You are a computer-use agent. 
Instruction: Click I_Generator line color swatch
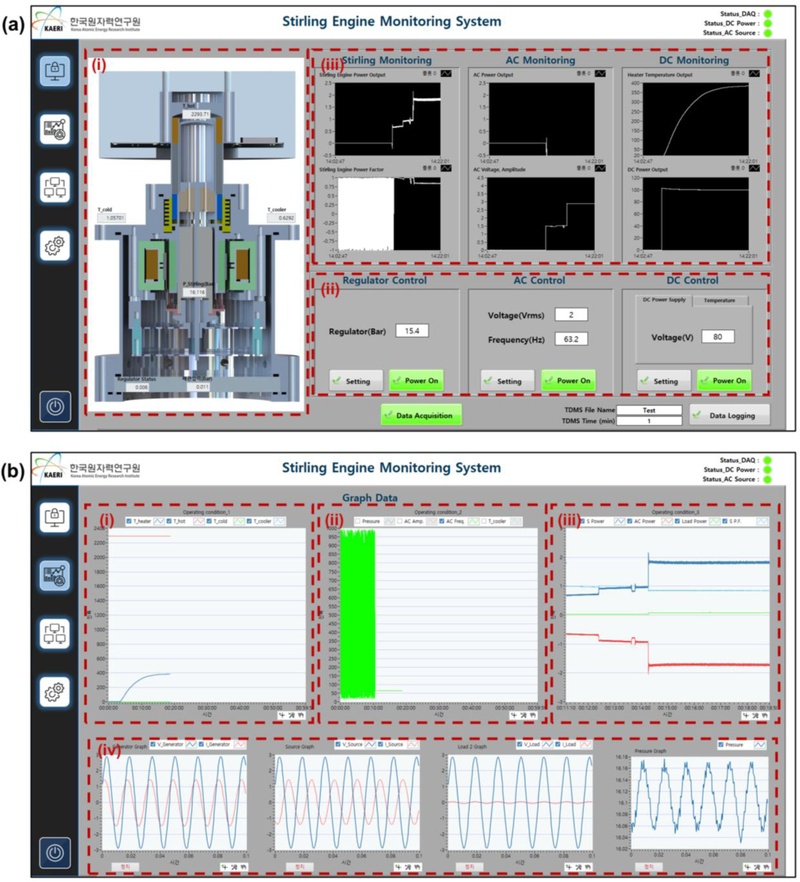[x=240, y=744]
